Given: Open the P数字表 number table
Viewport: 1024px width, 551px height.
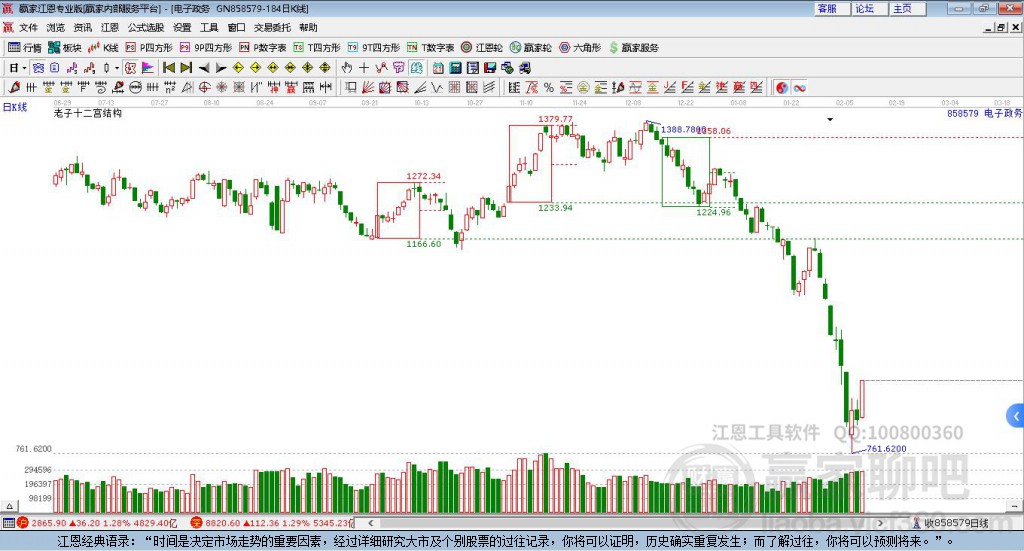Looking at the screenshot, I should (263, 48).
